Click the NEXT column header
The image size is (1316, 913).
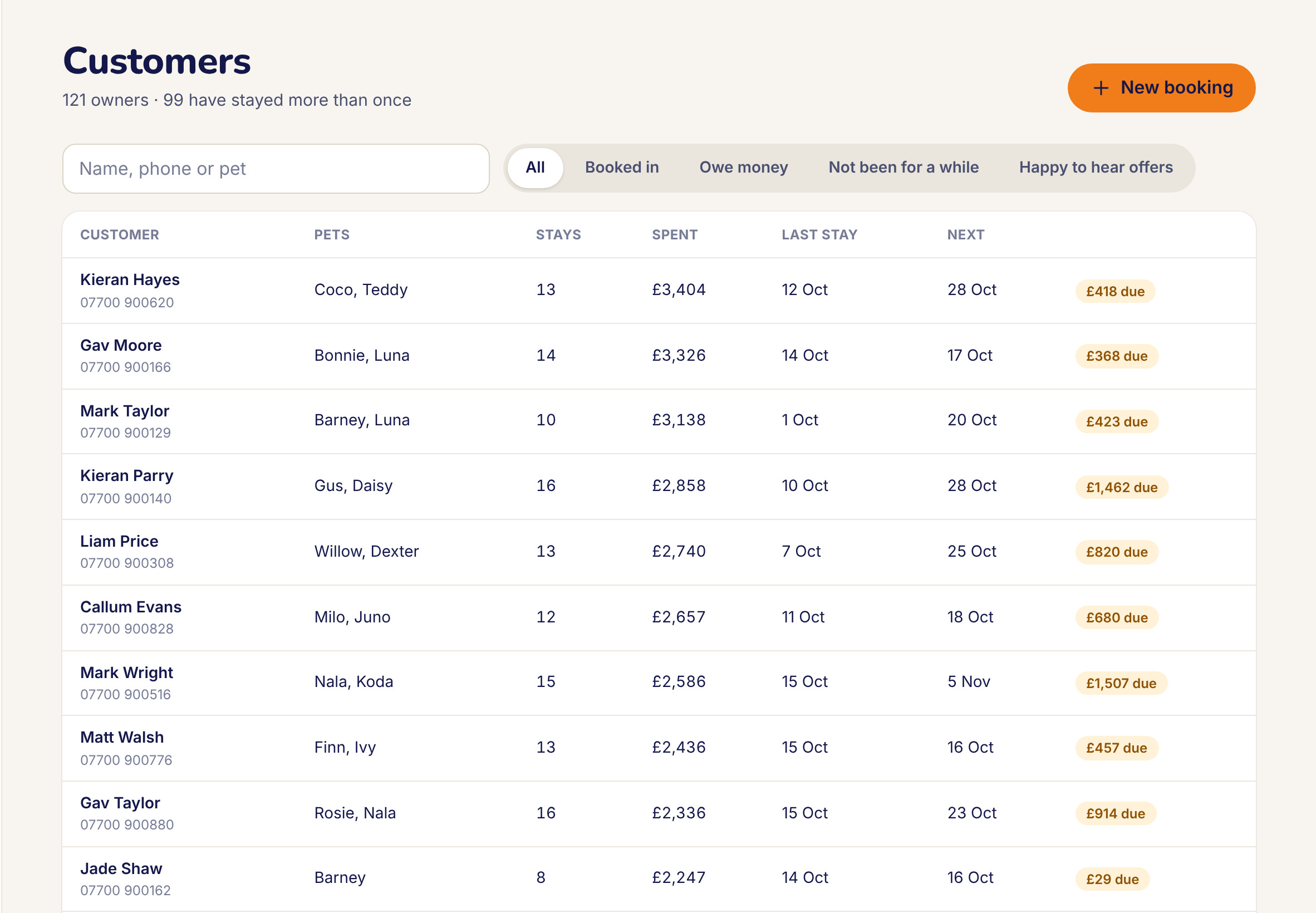(965, 234)
